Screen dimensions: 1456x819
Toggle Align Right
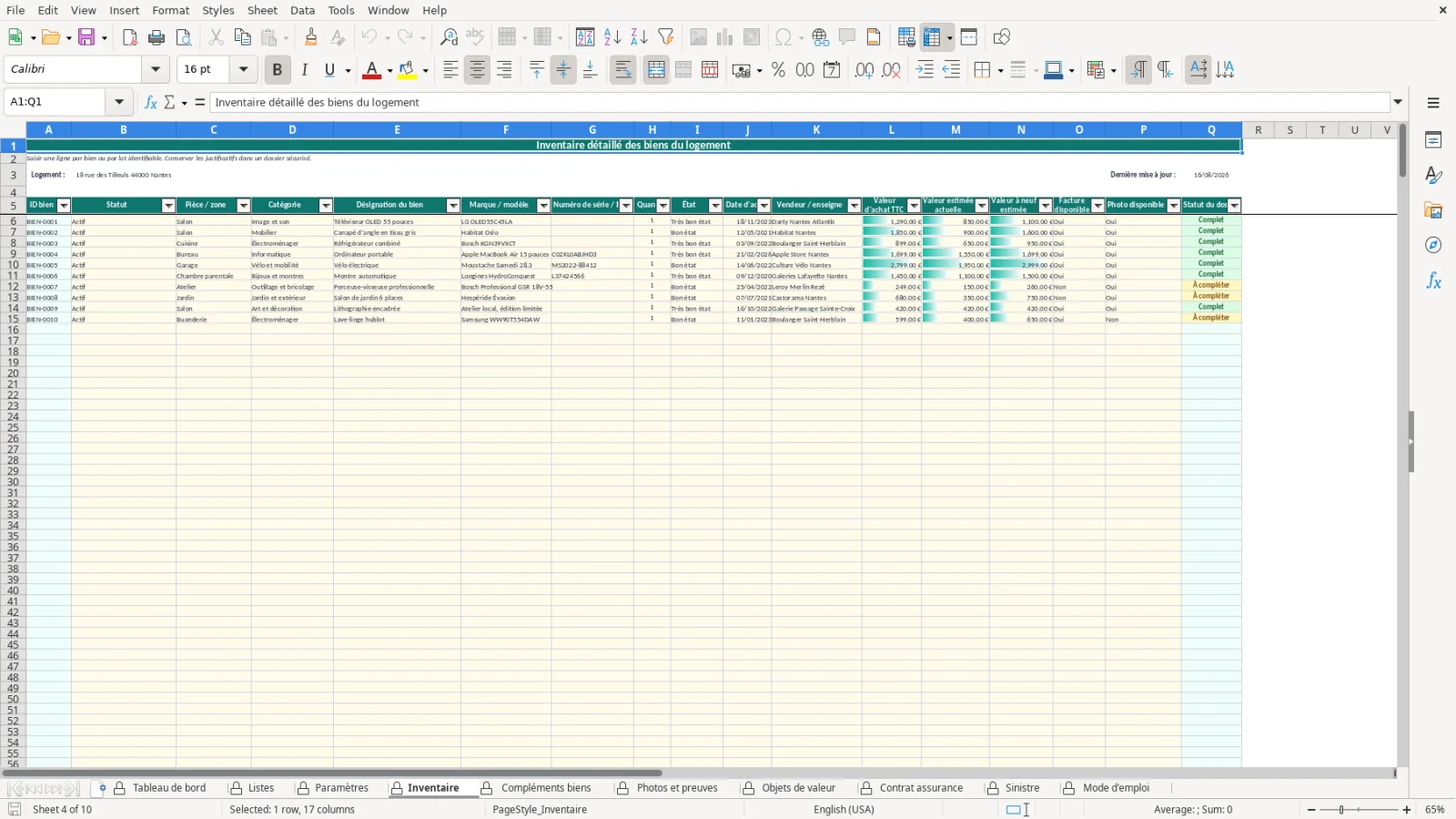[x=504, y=70]
